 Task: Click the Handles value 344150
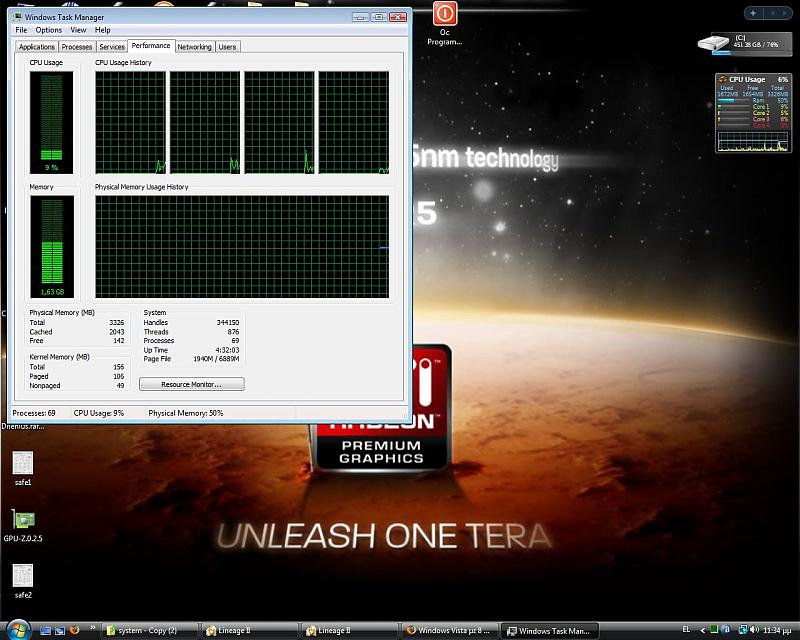tap(228, 323)
